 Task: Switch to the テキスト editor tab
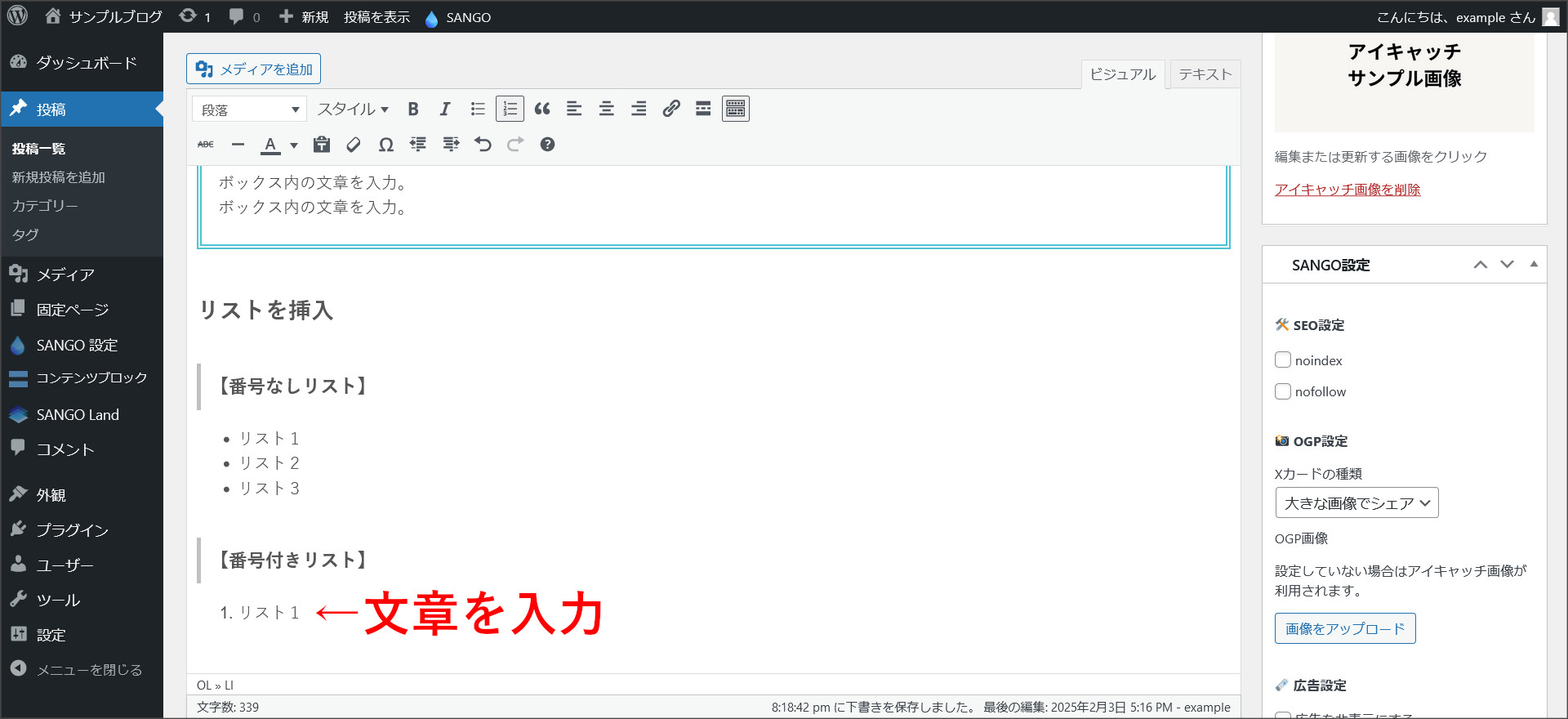[1205, 74]
